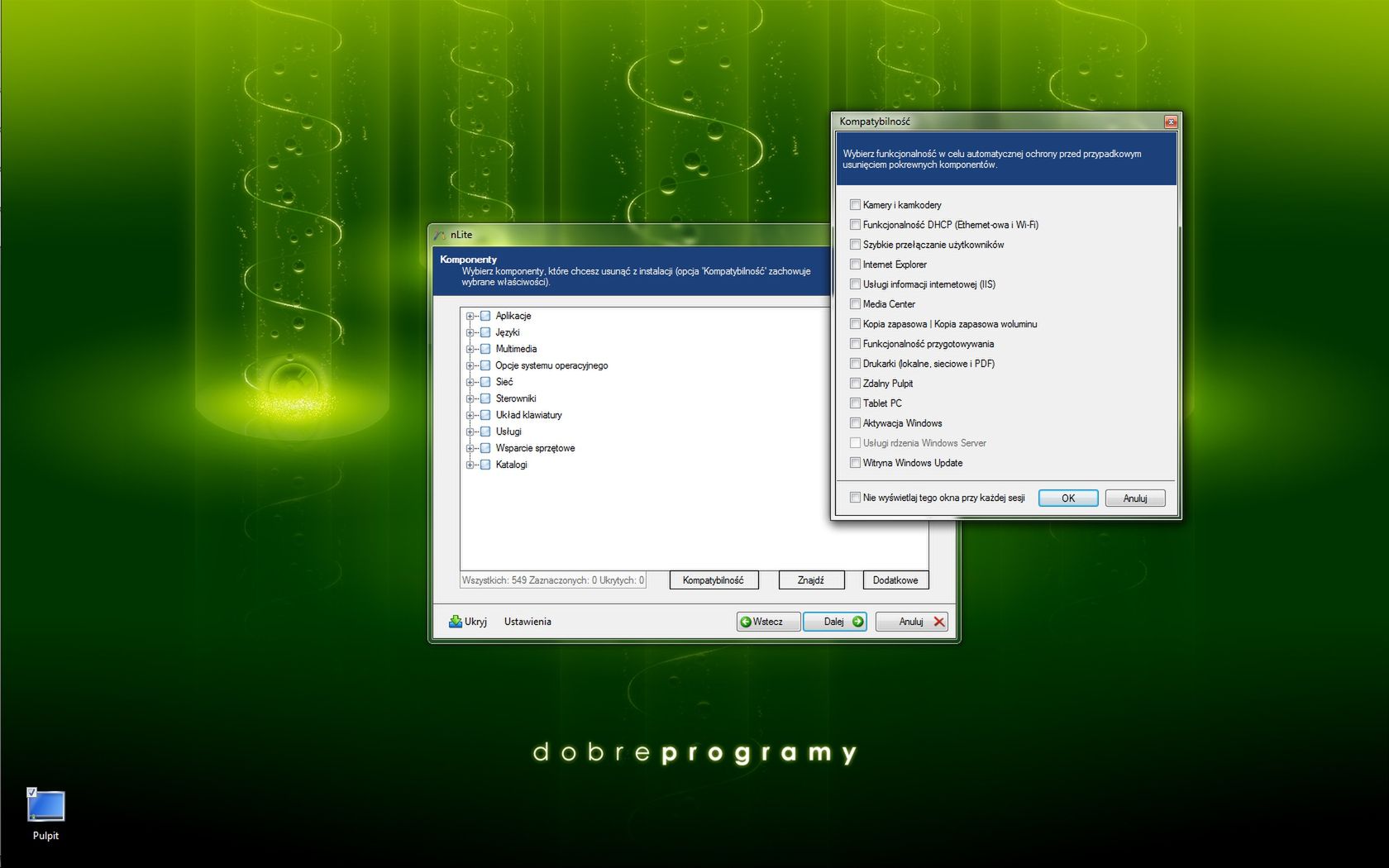Check the Aplikacje component checkbox

click(x=485, y=316)
